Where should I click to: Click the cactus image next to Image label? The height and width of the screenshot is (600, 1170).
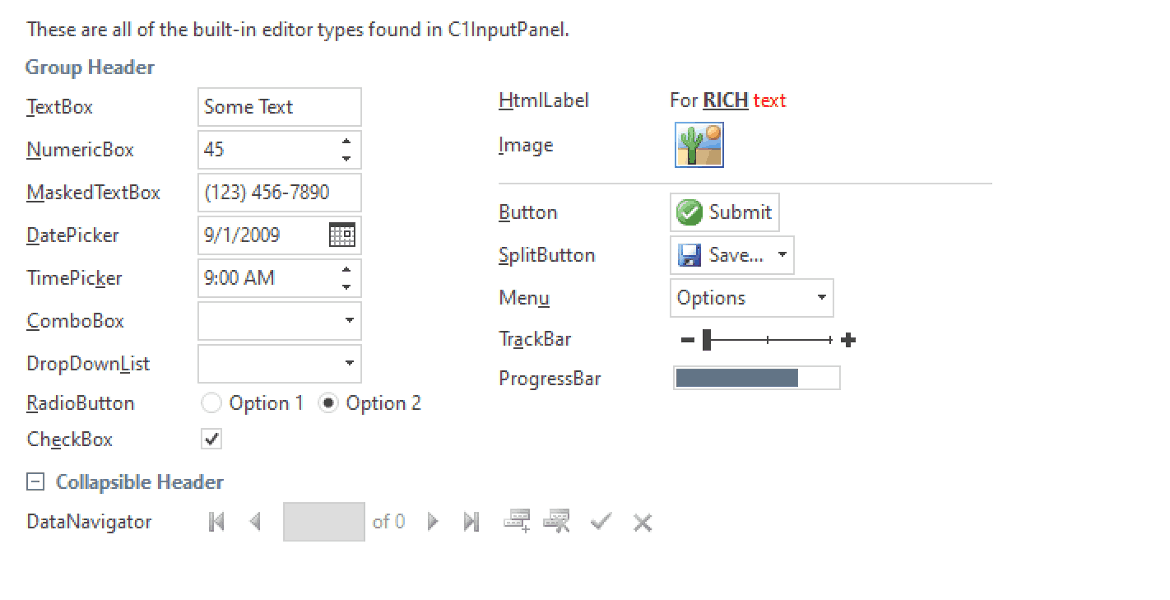[699, 144]
